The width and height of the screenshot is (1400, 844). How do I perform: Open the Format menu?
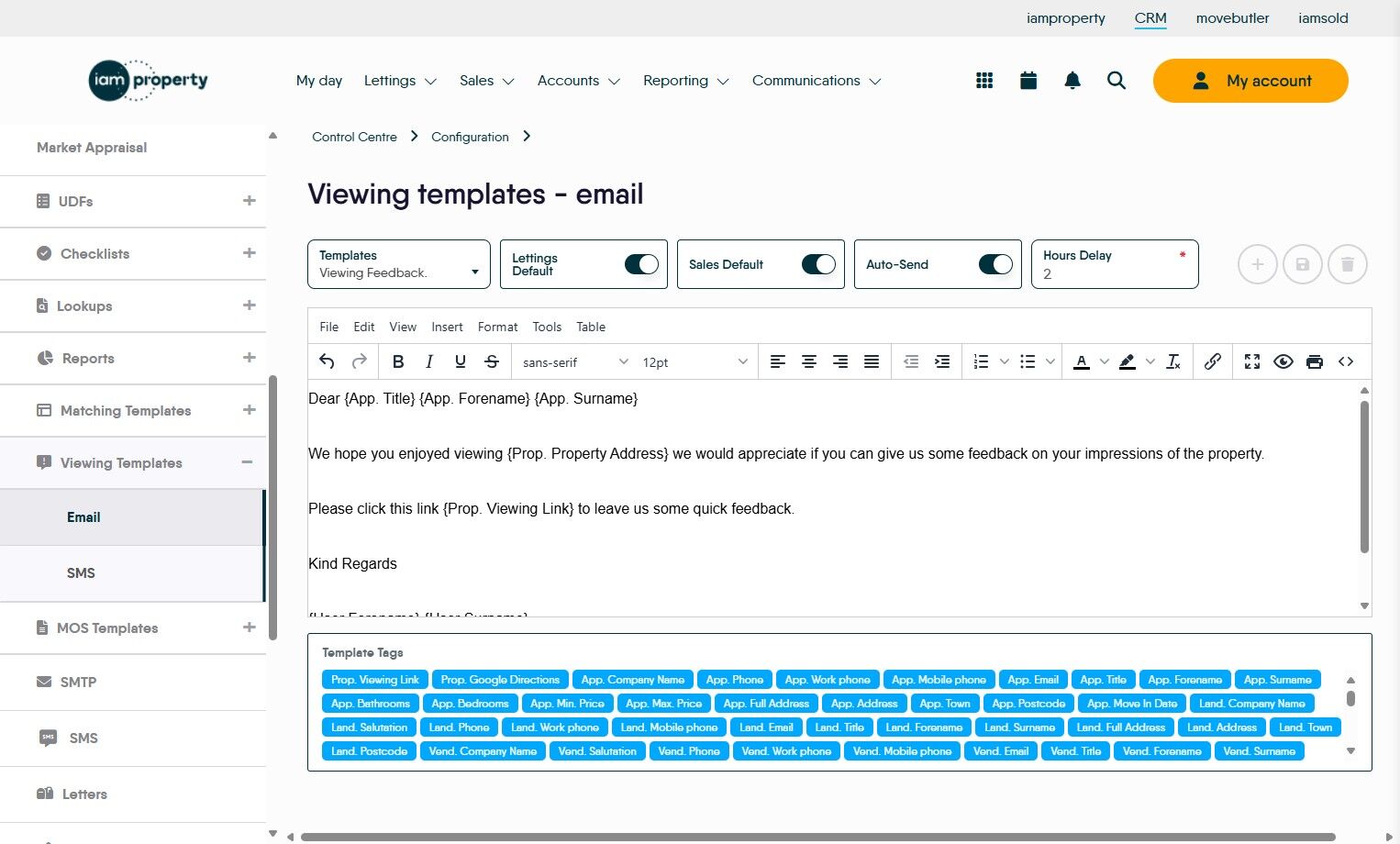[497, 327]
